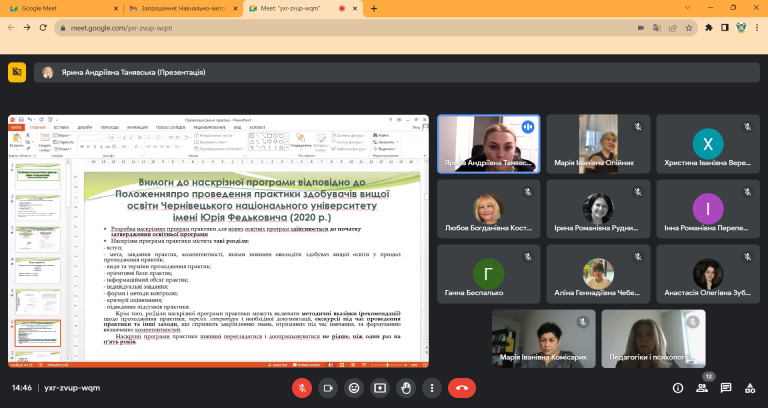Image resolution: width=768 pixels, height=408 pixels.
Task: Unmute the microphone in the Meet control bar
Action: point(302,388)
